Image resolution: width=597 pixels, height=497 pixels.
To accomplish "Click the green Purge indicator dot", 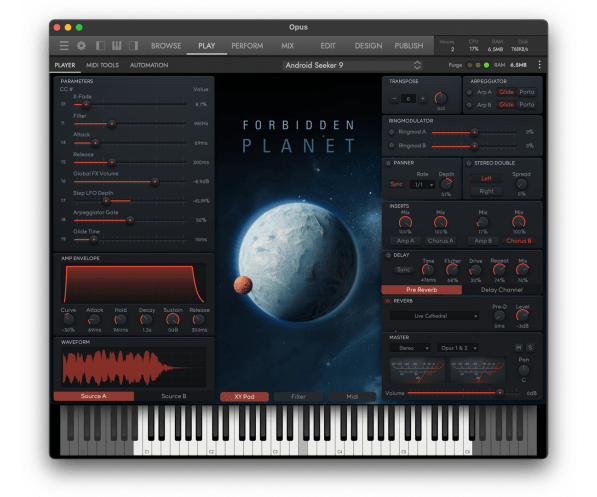I will pos(487,65).
